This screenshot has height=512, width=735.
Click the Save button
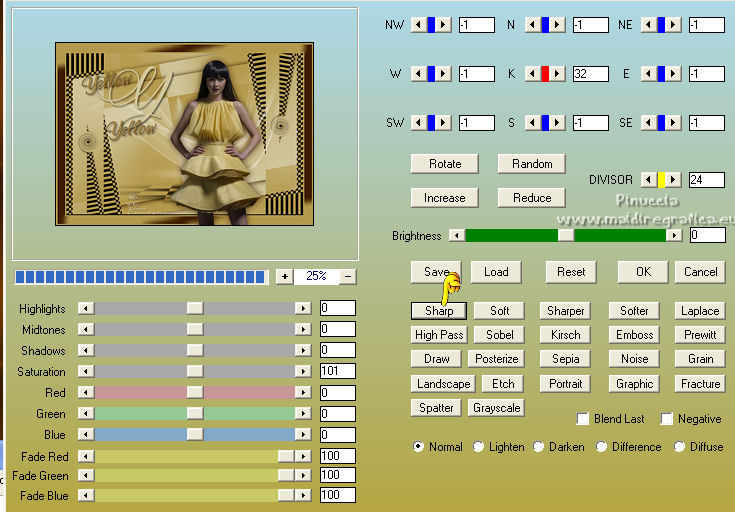436,272
